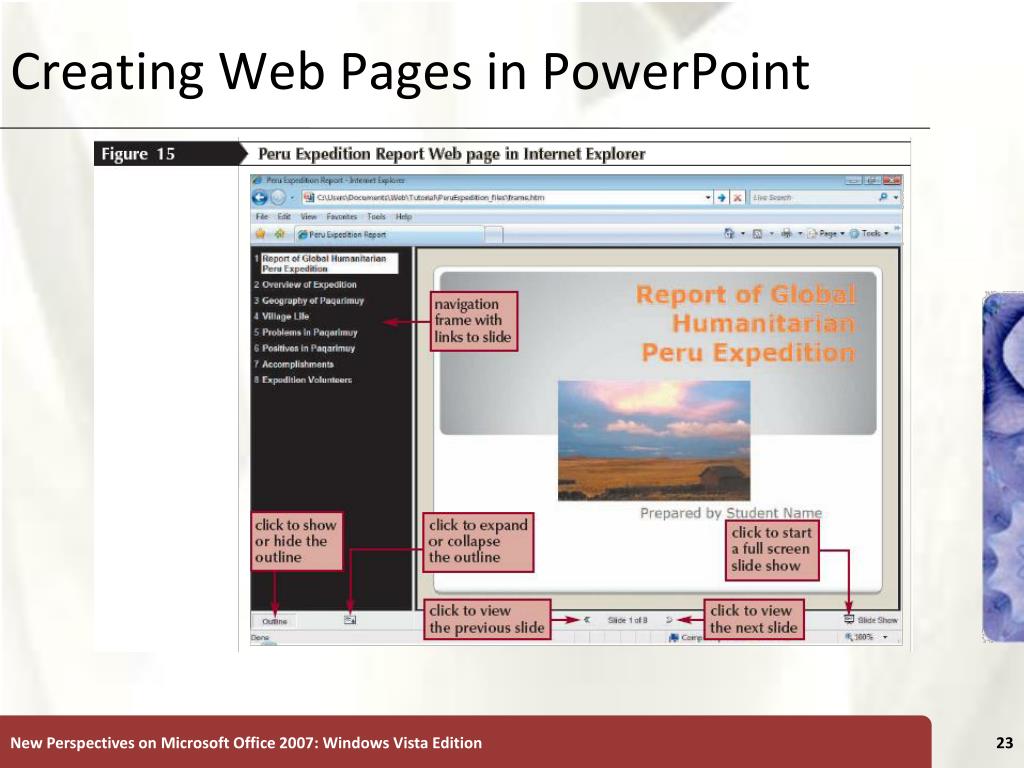Click the Add to Favorites star-plus icon

(x=280, y=234)
